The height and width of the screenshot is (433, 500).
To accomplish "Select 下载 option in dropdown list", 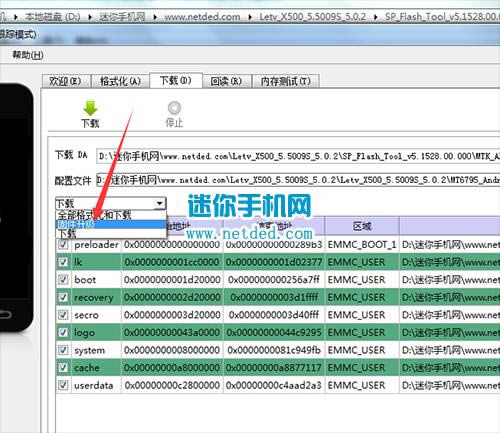I will (x=111, y=233).
